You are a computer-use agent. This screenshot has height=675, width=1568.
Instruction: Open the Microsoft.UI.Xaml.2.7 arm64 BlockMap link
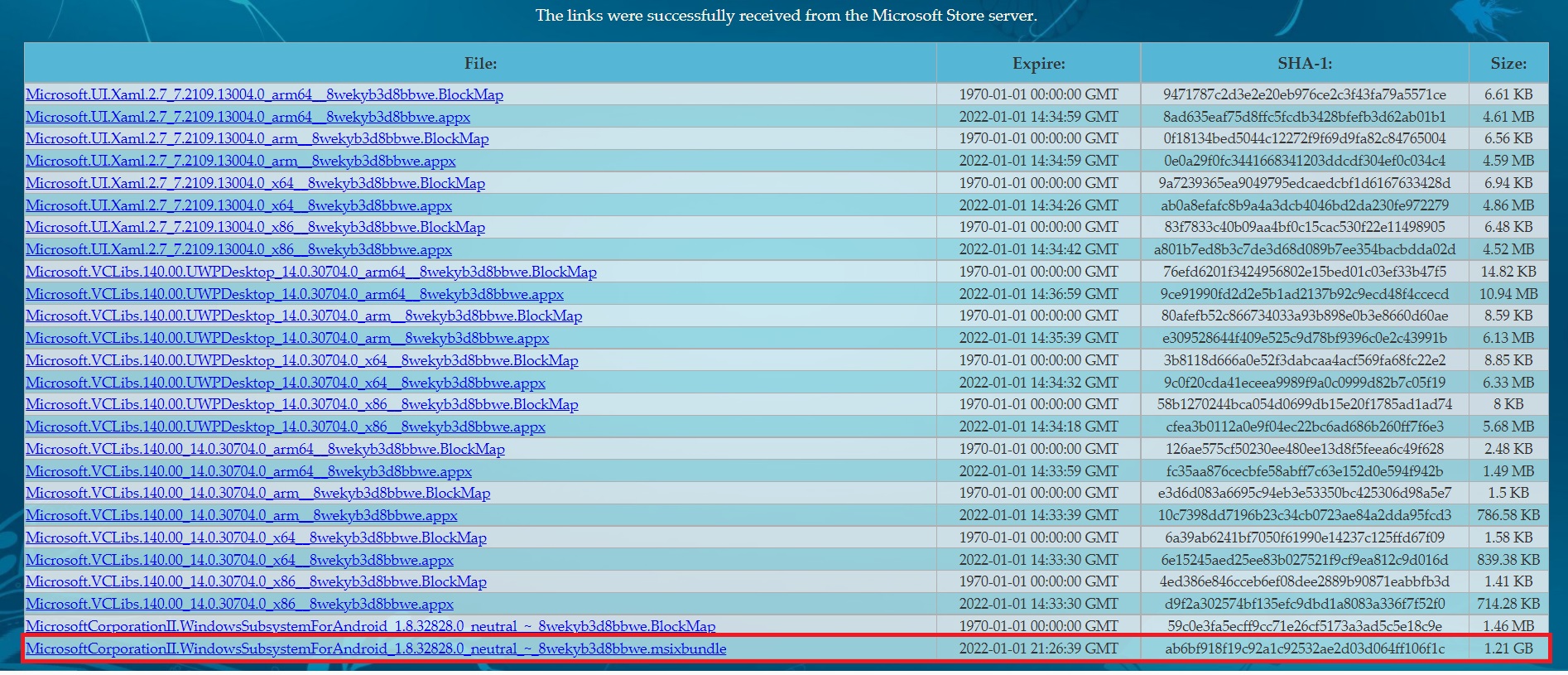(x=264, y=94)
